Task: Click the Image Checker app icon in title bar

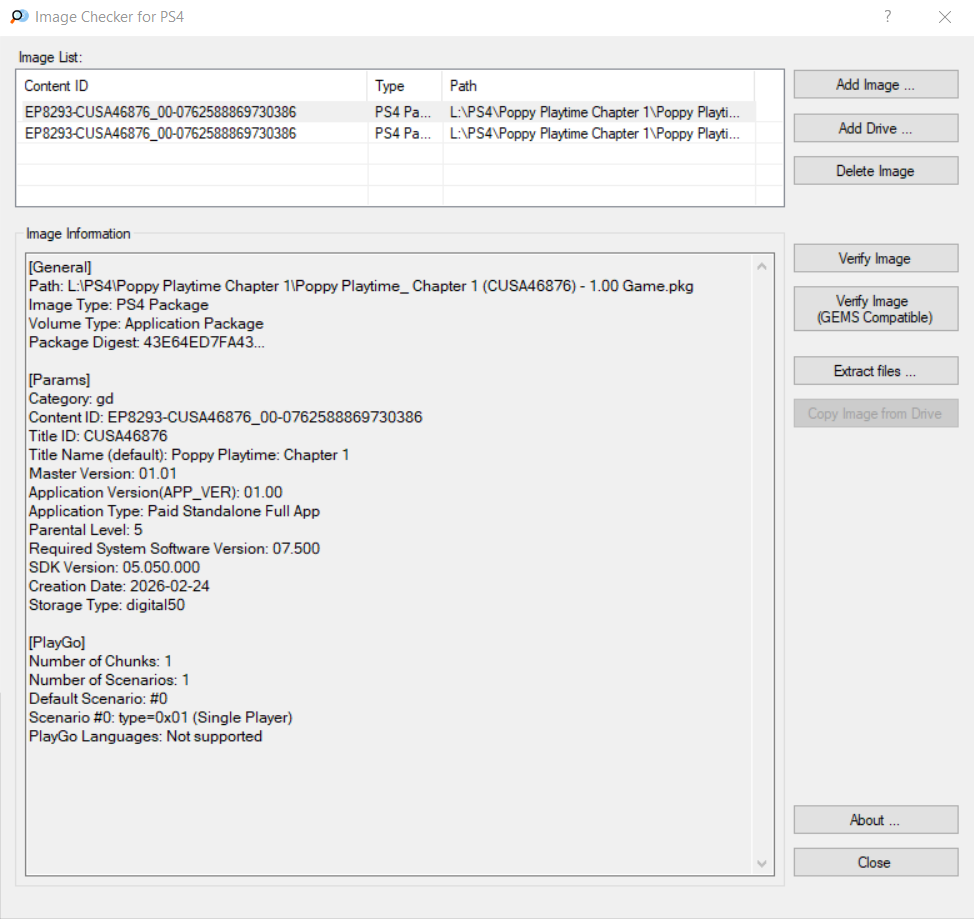Action: click(19, 17)
